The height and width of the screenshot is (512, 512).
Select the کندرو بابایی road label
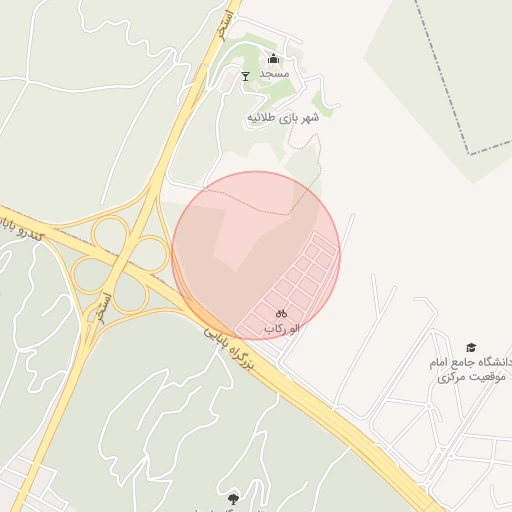click(x=21, y=229)
